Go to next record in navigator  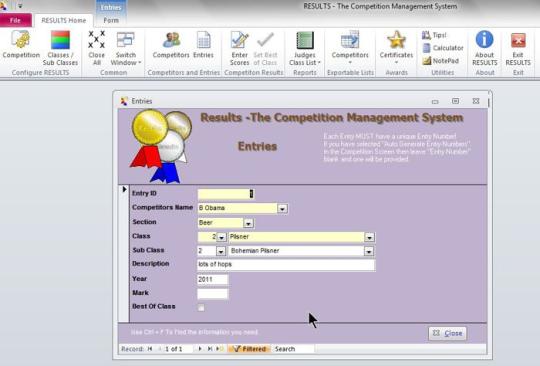click(x=200, y=349)
